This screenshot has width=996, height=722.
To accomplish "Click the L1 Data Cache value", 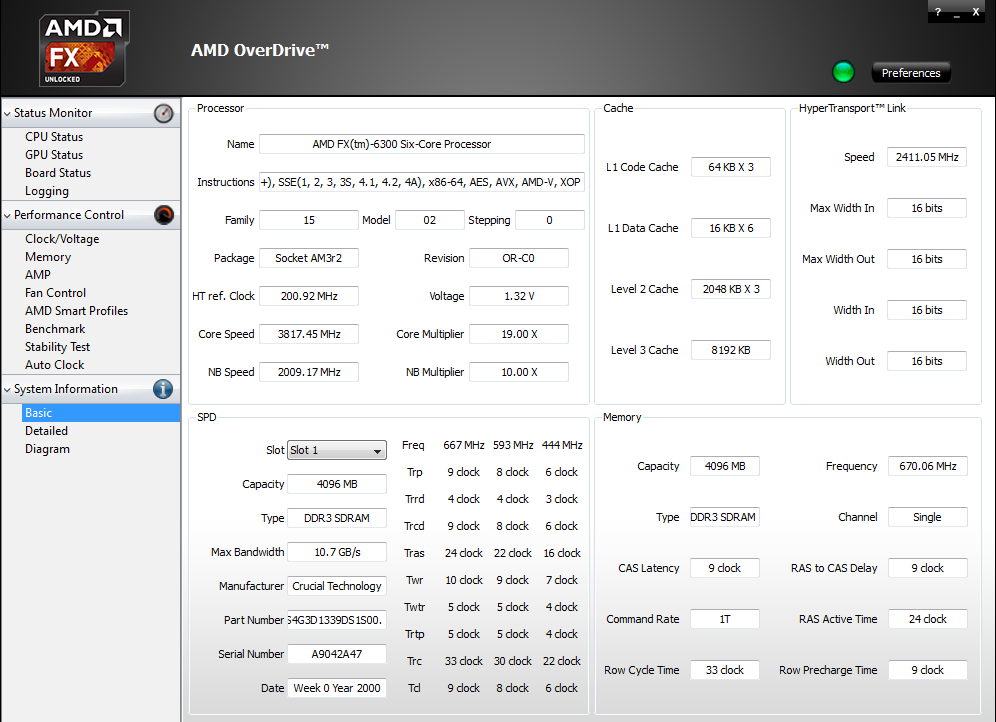I will point(730,228).
